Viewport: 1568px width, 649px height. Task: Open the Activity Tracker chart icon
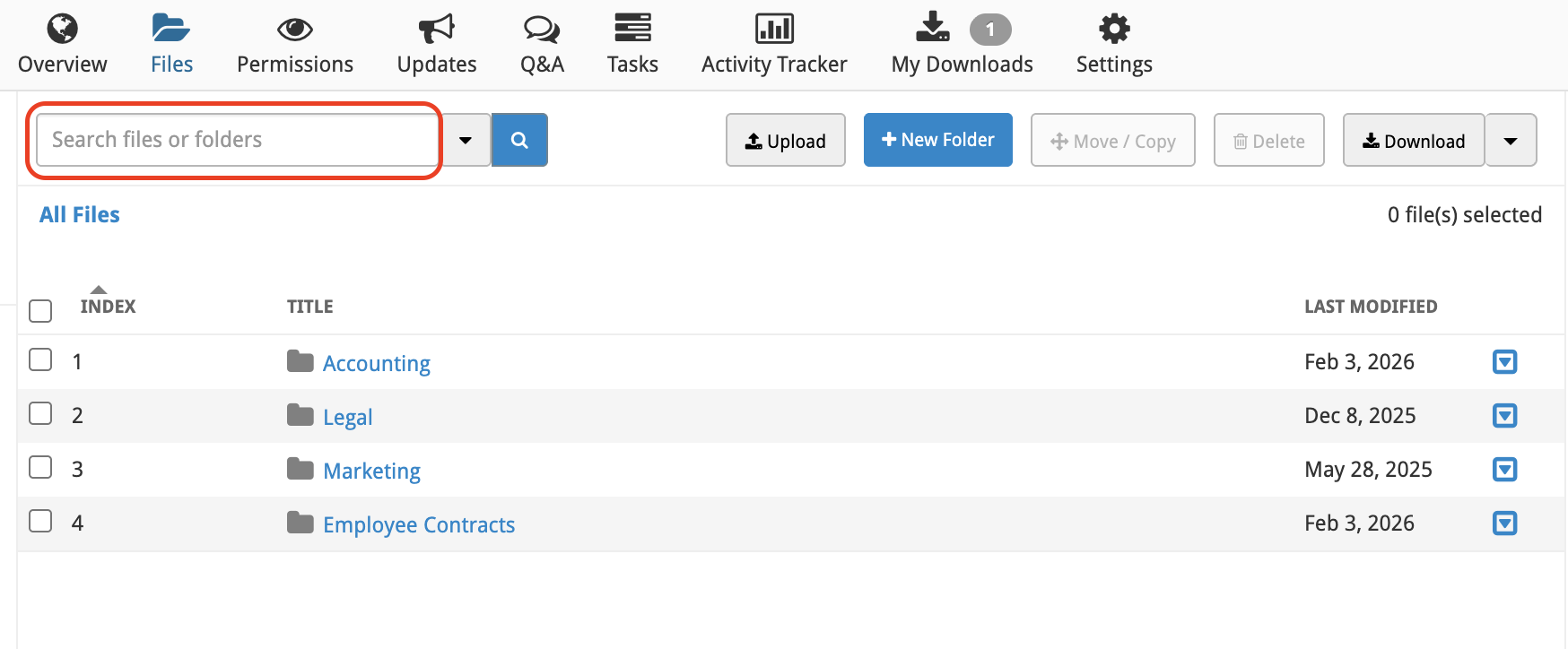(x=774, y=29)
